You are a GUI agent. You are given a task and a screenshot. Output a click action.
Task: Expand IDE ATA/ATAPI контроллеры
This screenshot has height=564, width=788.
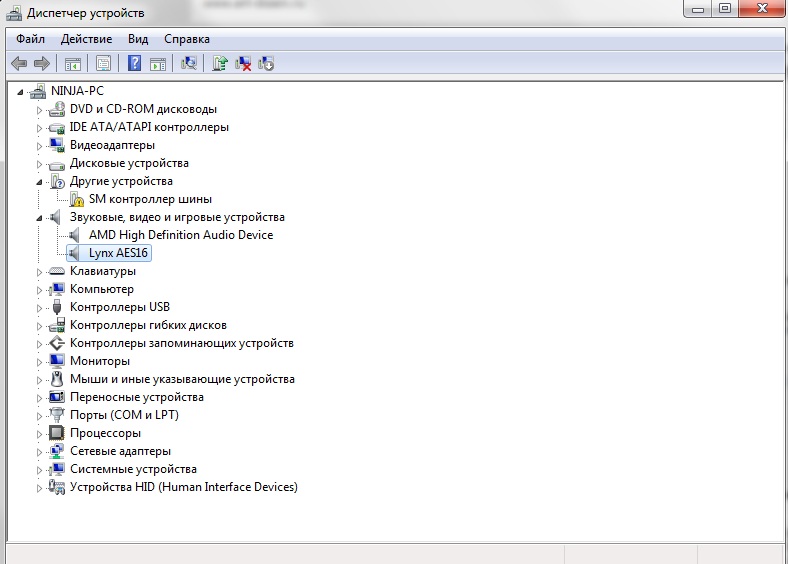(x=39, y=128)
